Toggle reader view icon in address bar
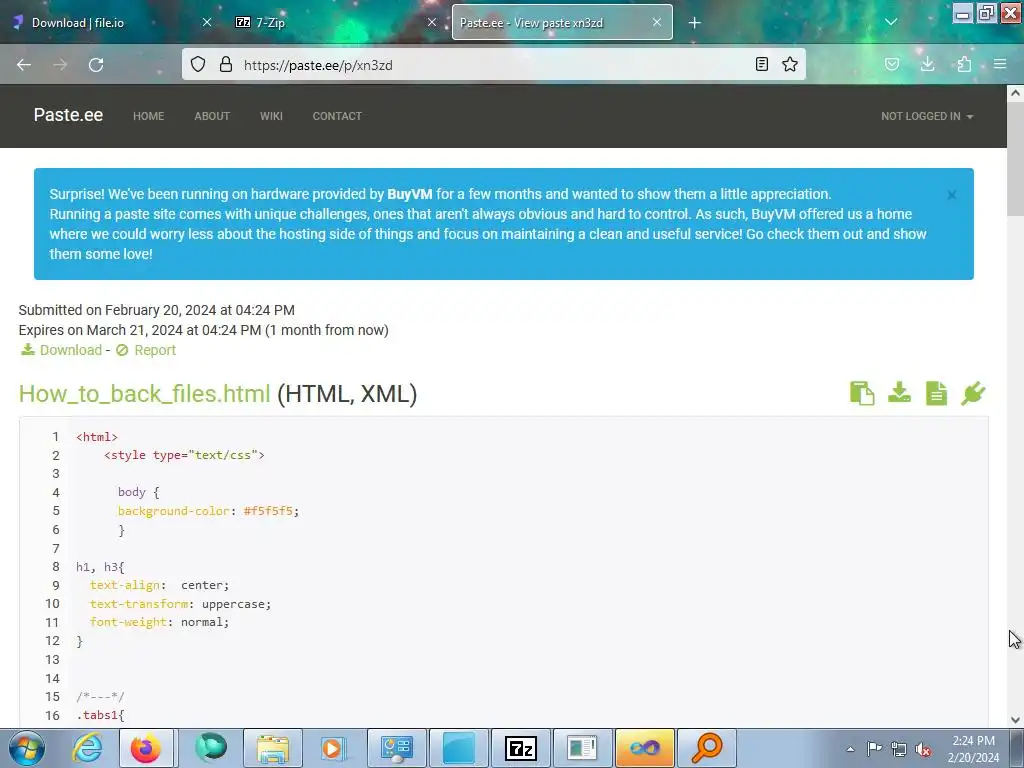Image resolution: width=1024 pixels, height=768 pixels. tap(761, 64)
